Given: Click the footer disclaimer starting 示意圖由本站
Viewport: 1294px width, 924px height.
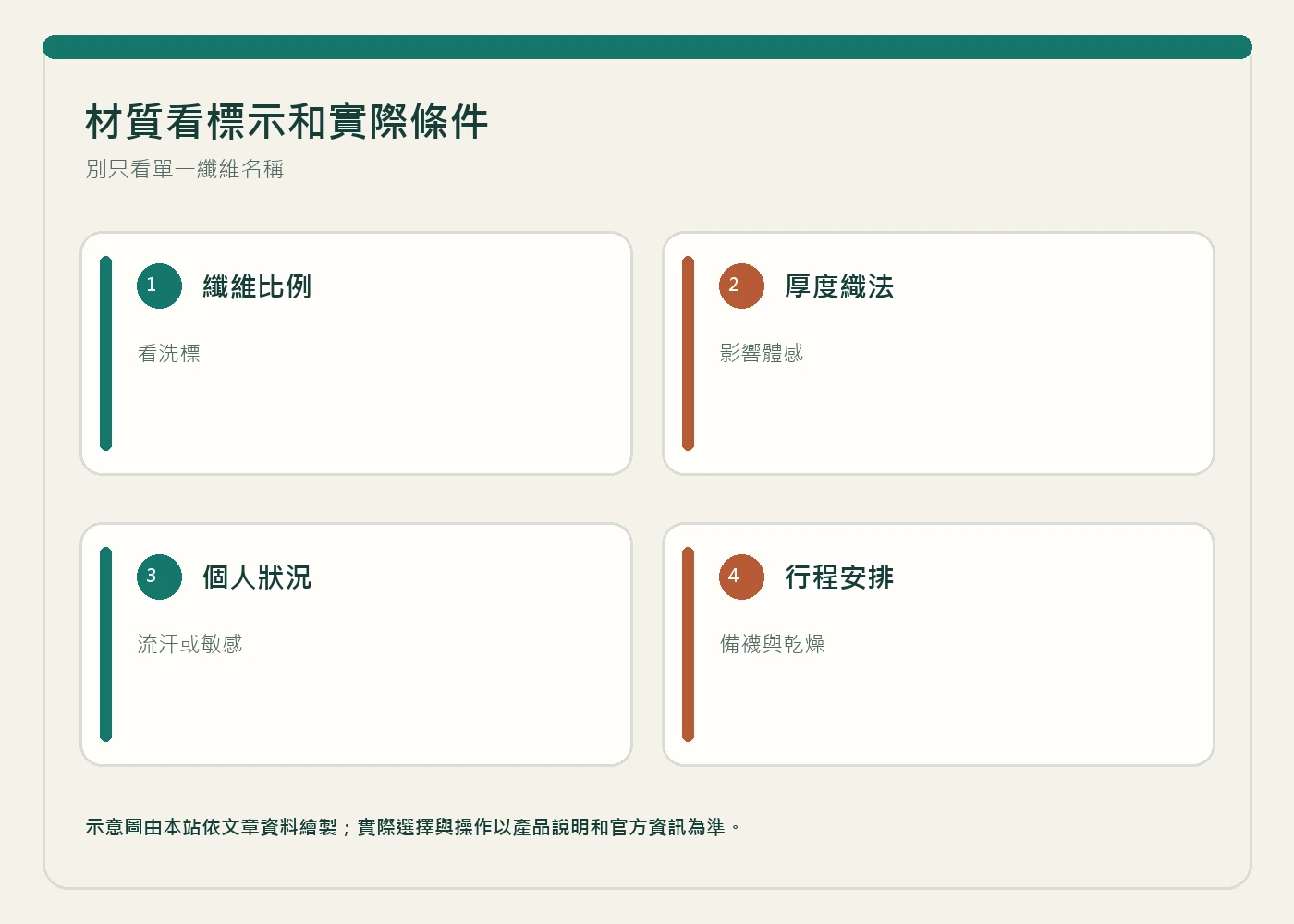Looking at the screenshot, I should [413, 827].
